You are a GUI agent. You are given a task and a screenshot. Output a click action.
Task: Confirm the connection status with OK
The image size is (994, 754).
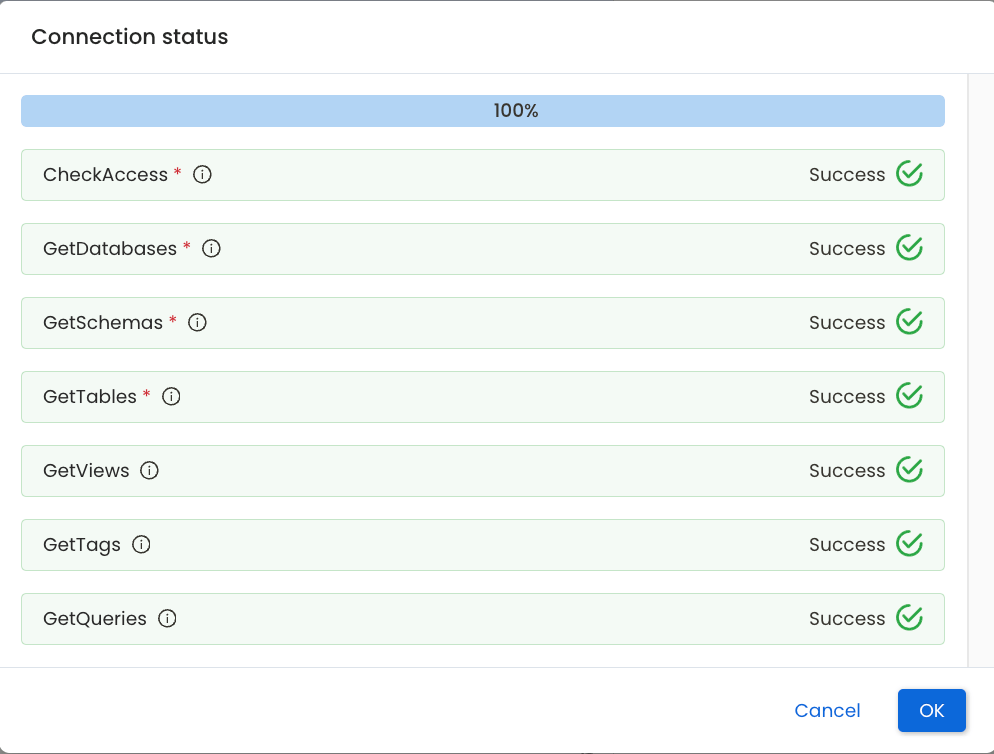click(x=931, y=710)
